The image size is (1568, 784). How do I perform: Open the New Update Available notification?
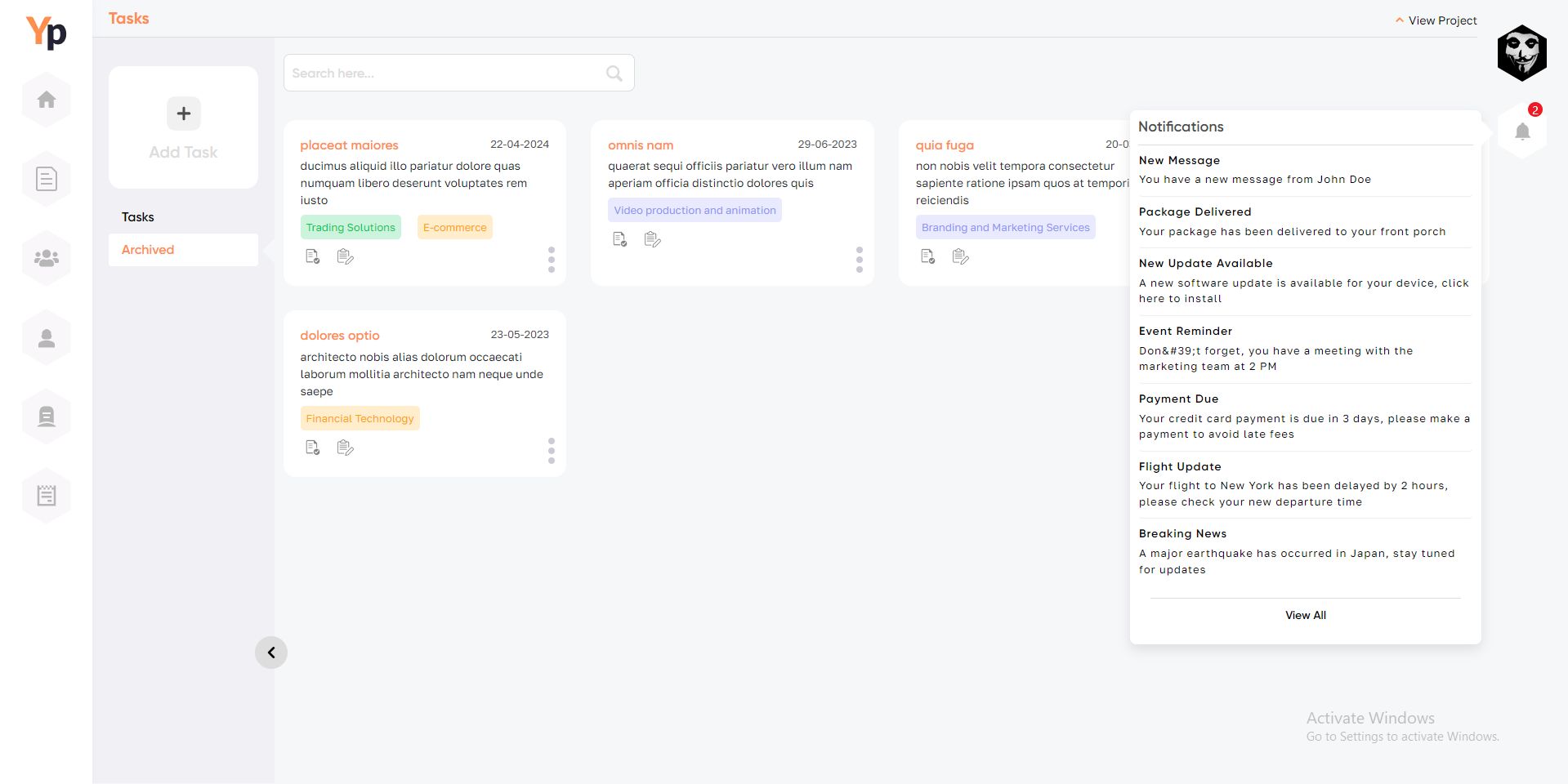coord(1304,281)
